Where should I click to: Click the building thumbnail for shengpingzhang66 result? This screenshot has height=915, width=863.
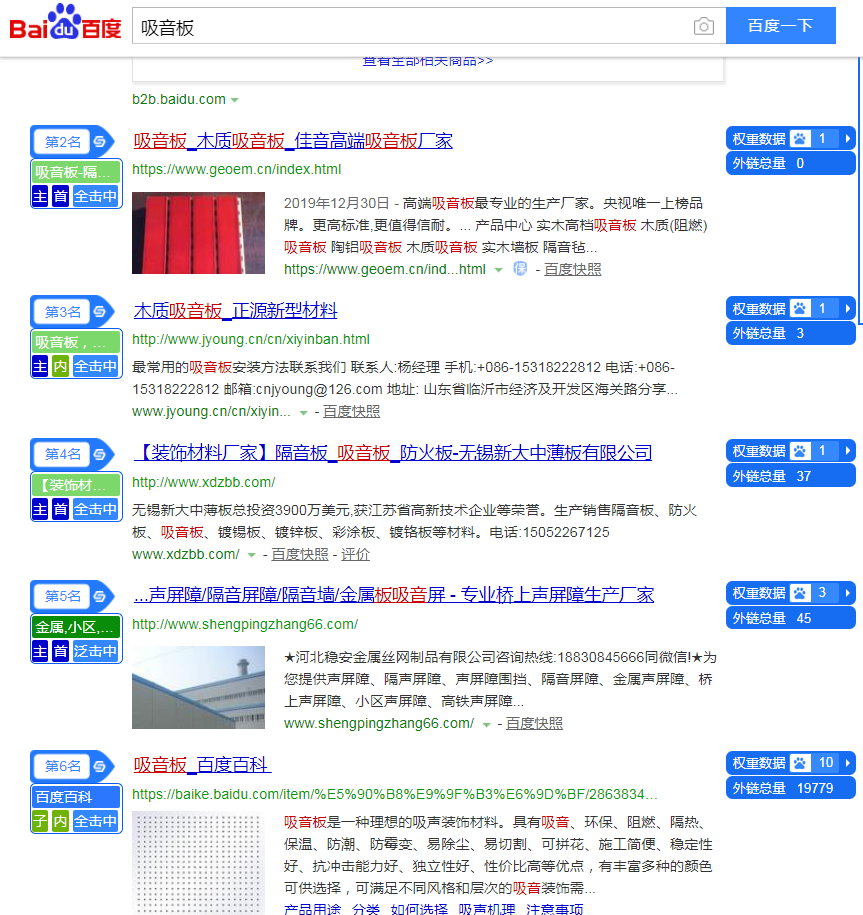[198, 687]
